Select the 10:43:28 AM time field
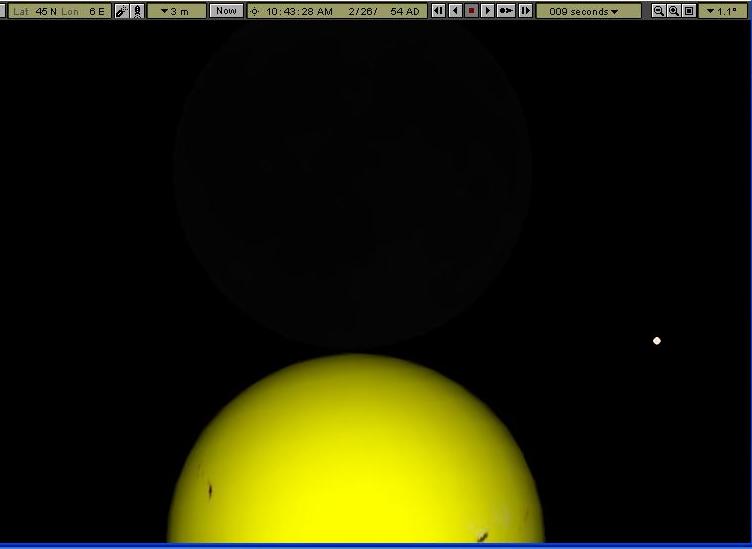Screen dimensions: 752x549 (x=299, y=12)
